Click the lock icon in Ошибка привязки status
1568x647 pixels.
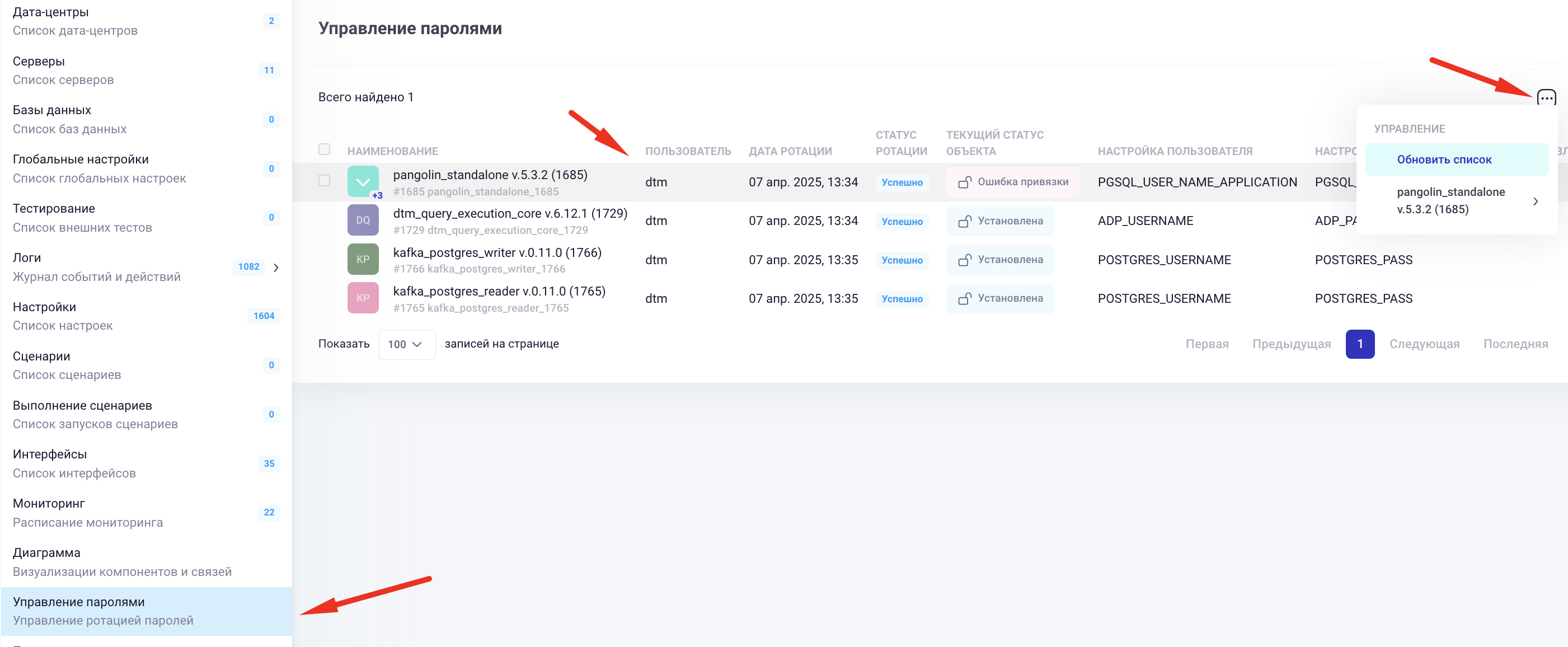pyautogui.click(x=964, y=182)
